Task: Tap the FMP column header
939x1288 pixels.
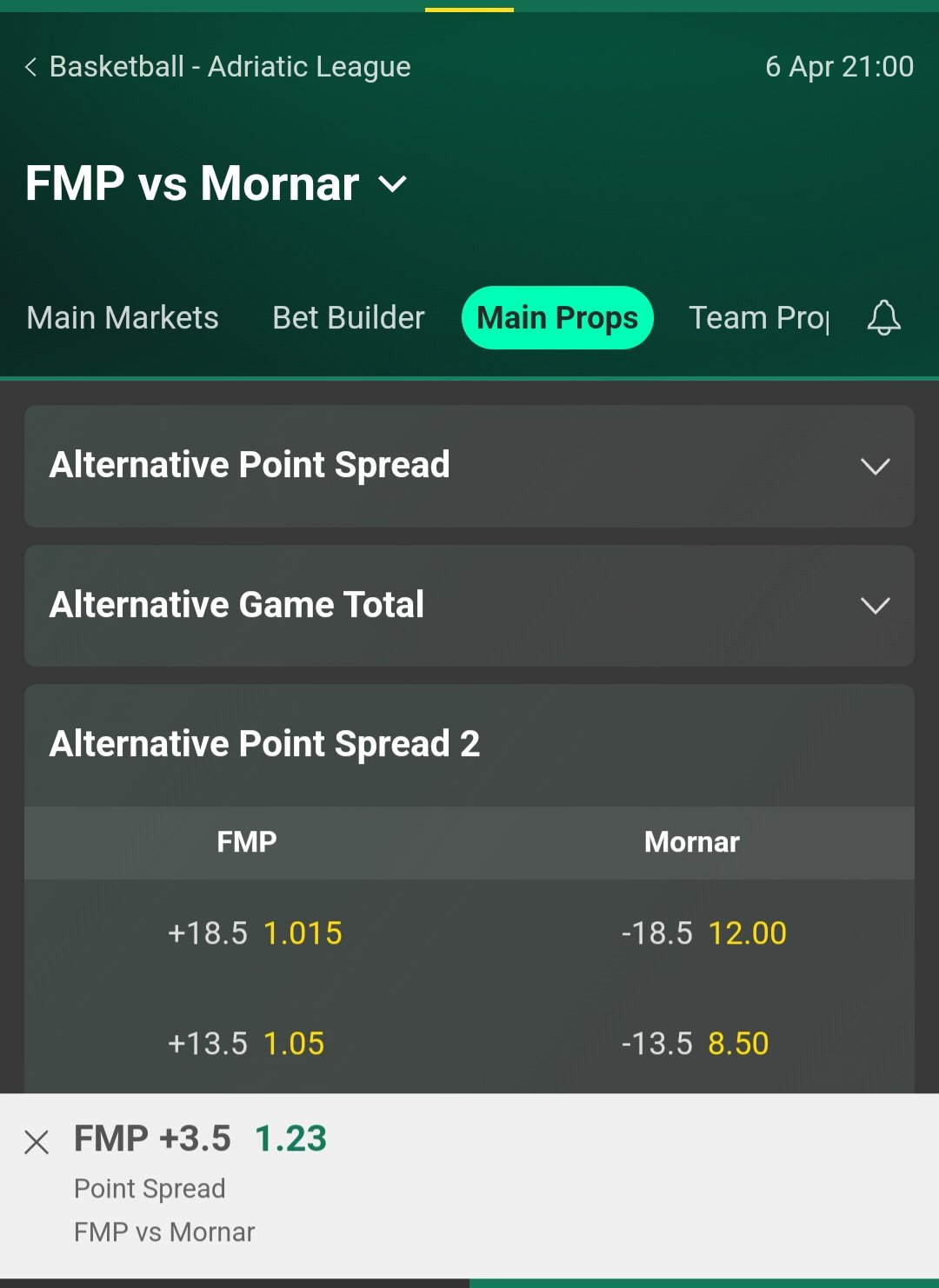Action: [x=247, y=842]
